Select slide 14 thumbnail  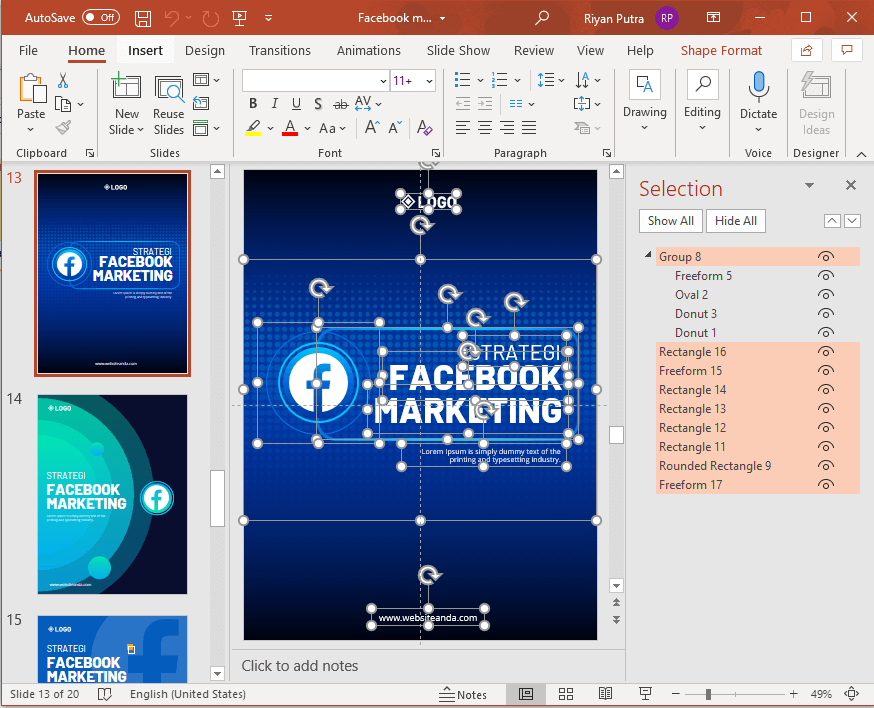pos(113,494)
